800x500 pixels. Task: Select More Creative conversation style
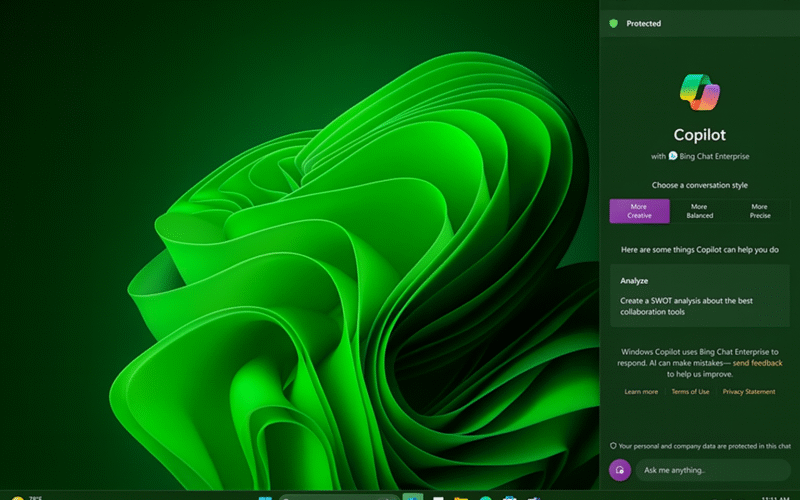[639, 211]
